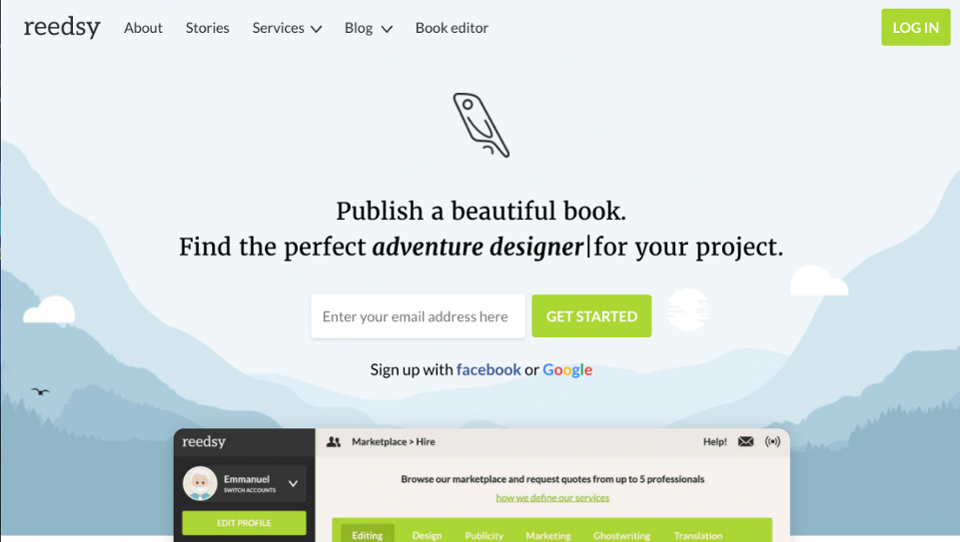
Task: Expand the Blog dropdown menu
Action: coord(369,28)
